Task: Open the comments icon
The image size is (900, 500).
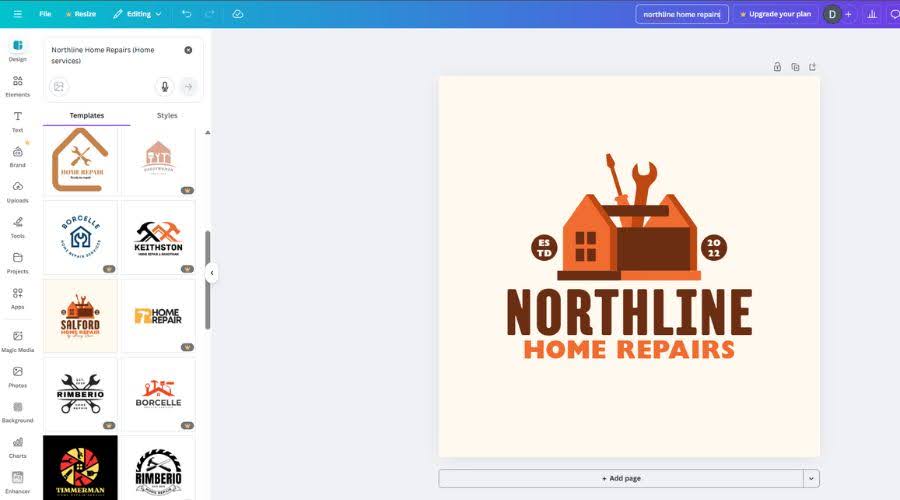Action: click(894, 14)
